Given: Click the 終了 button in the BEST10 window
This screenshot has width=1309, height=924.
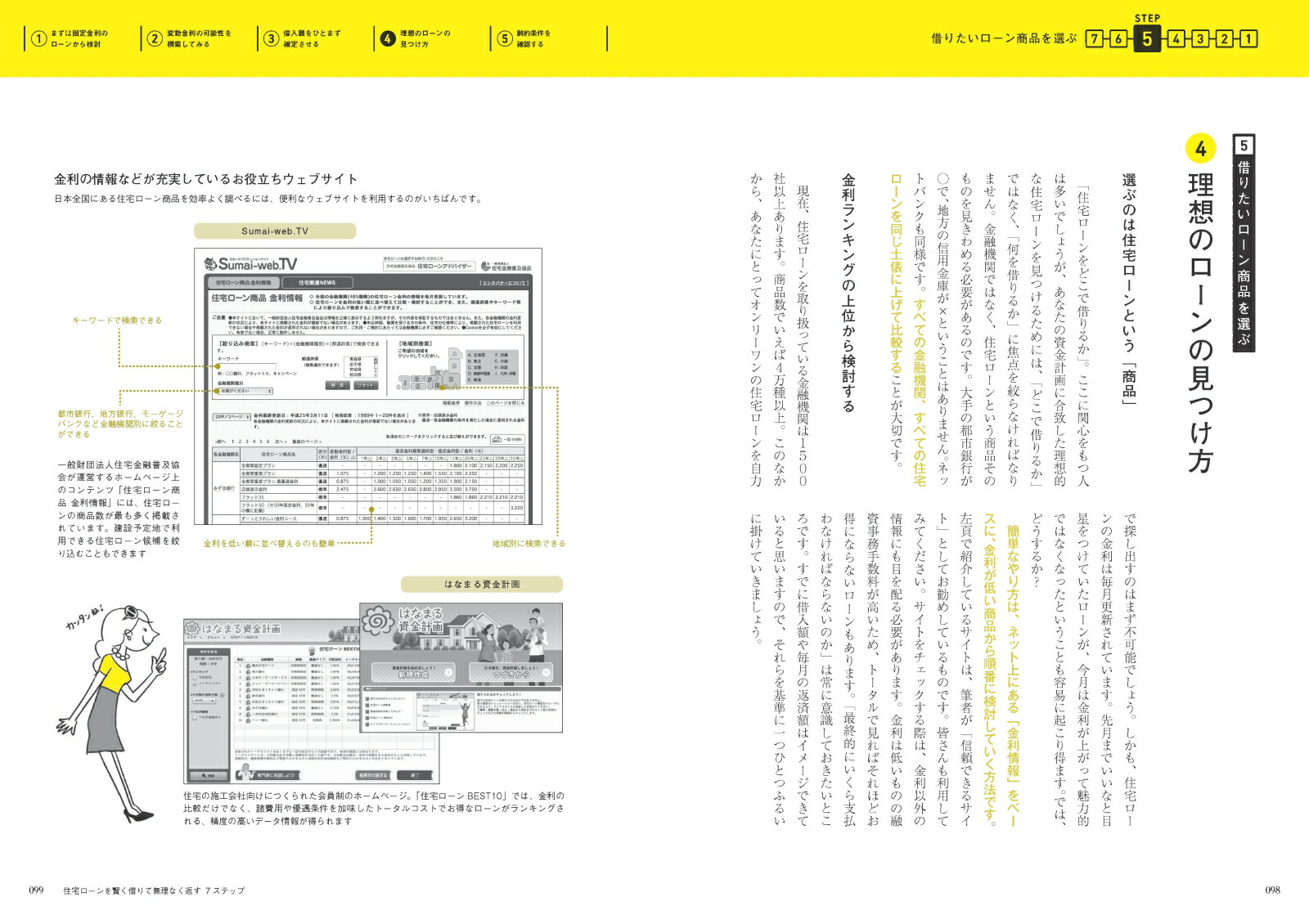Looking at the screenshot, I should (x=415, y=775).
